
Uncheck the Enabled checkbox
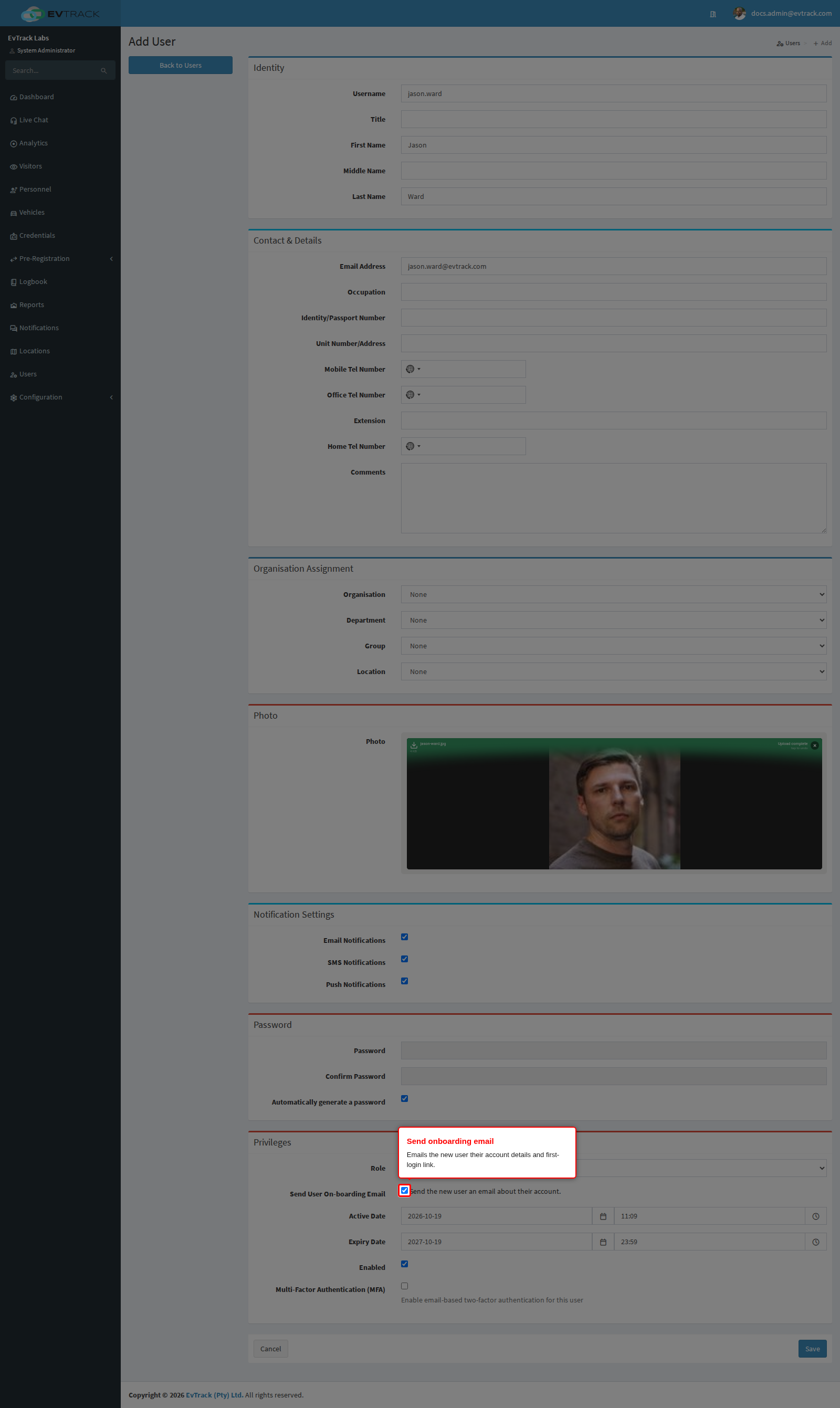click(404, 1264)
